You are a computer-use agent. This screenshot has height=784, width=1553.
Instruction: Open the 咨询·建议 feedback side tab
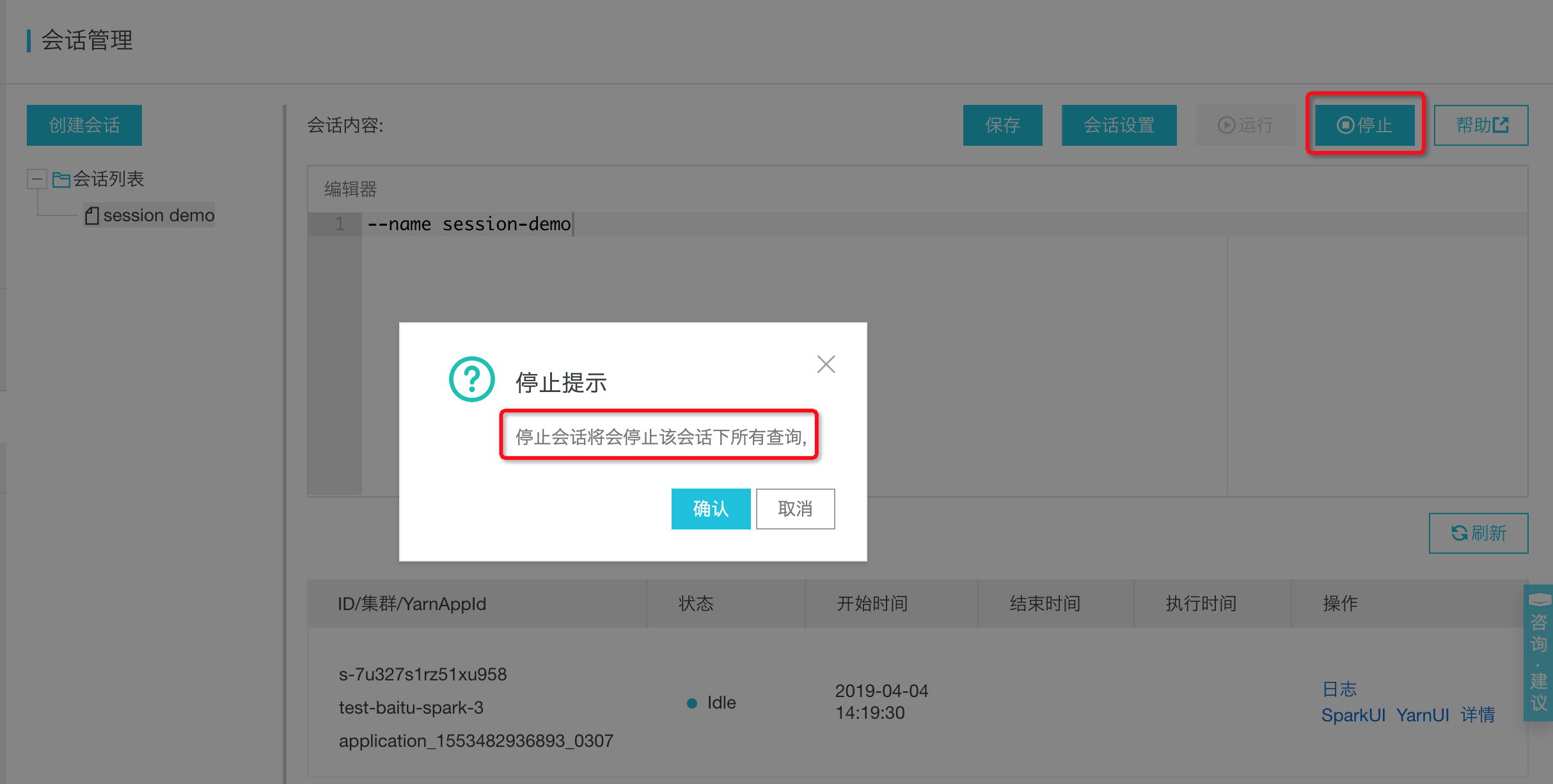coord(1538,653)
